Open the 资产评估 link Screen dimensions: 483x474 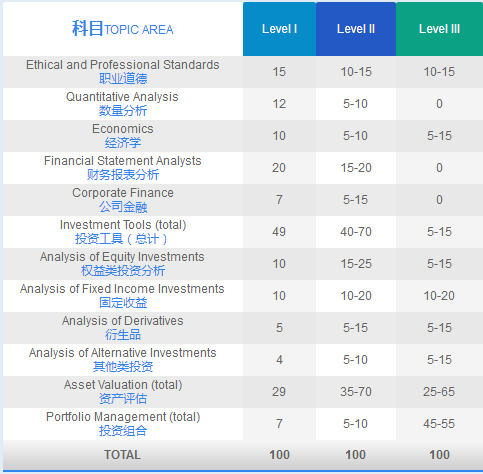point(123,399)
